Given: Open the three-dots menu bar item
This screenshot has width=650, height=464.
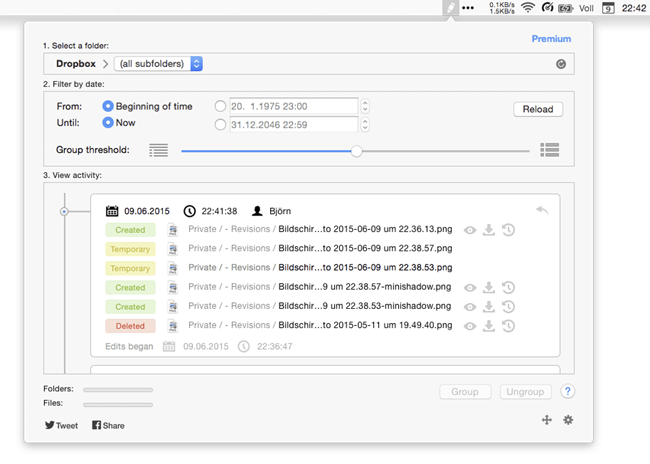Looking at the screenshot, I should (x=467, y=8).
